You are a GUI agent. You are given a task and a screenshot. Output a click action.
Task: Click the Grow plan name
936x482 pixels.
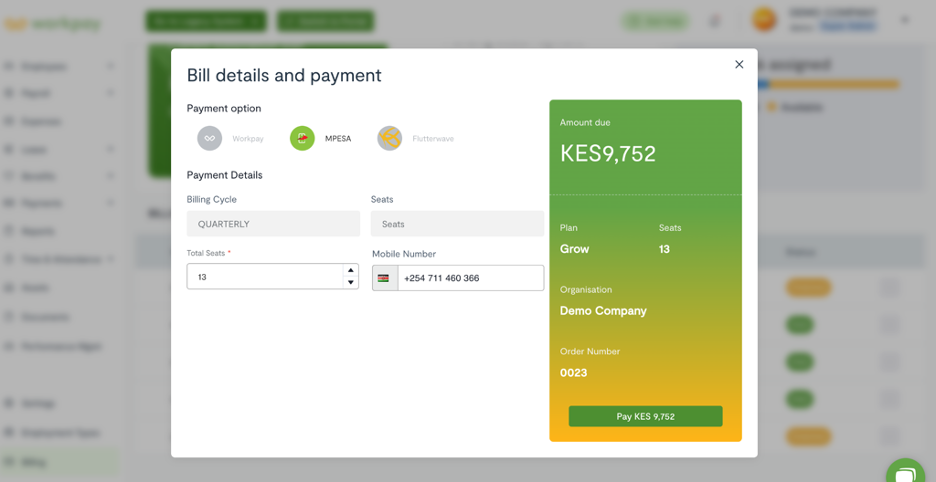pos(574,249)
